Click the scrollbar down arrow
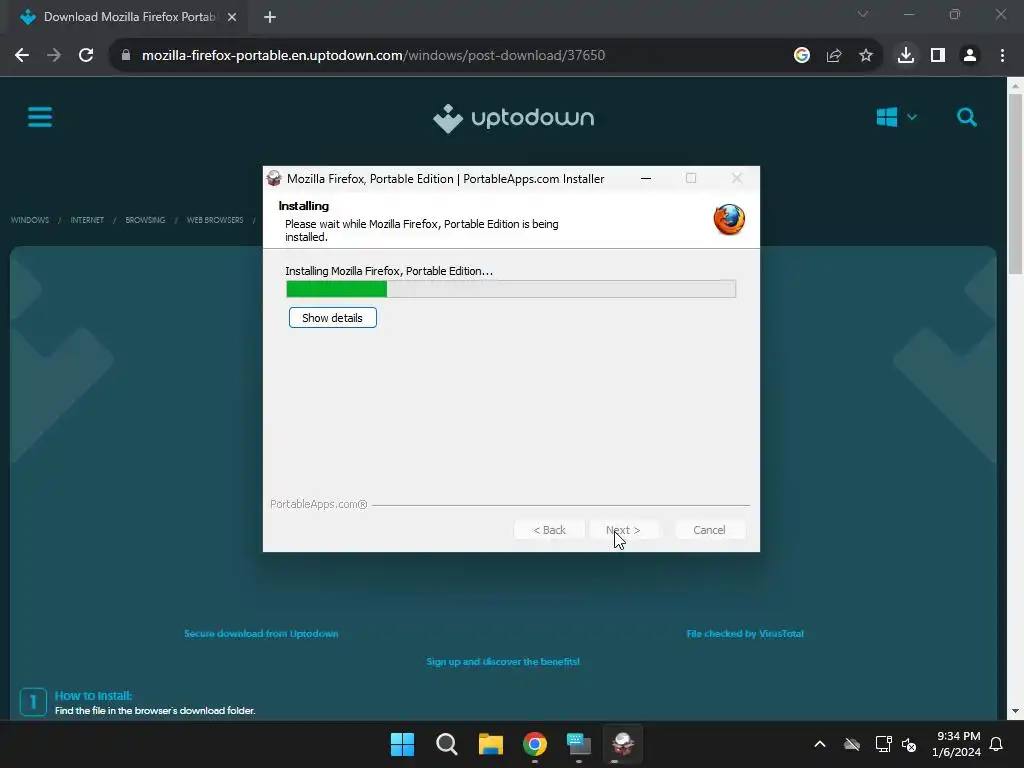 pyautogui.click(x=1015, y=711)
